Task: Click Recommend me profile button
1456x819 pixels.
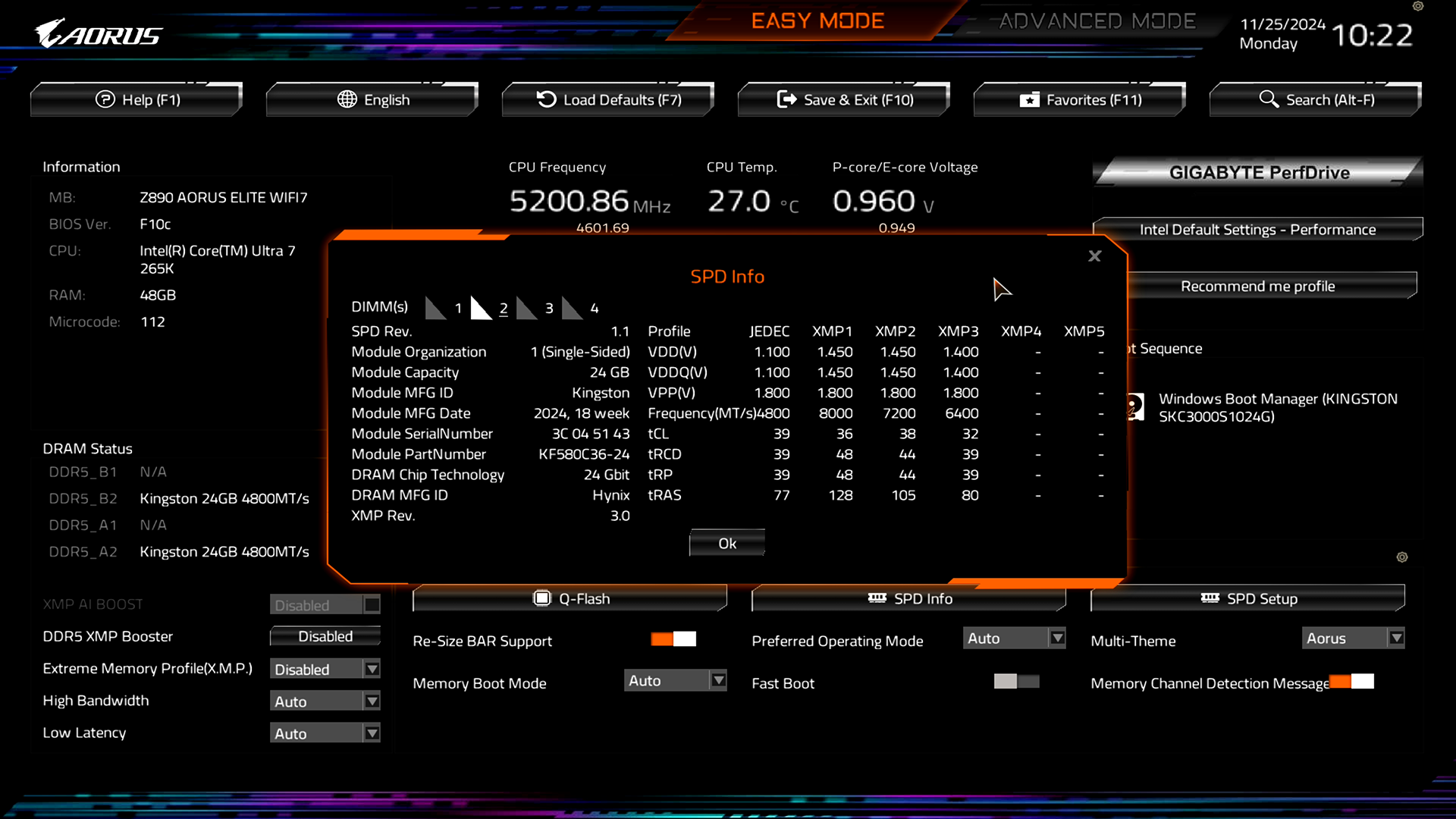Action: point(1258,286)
